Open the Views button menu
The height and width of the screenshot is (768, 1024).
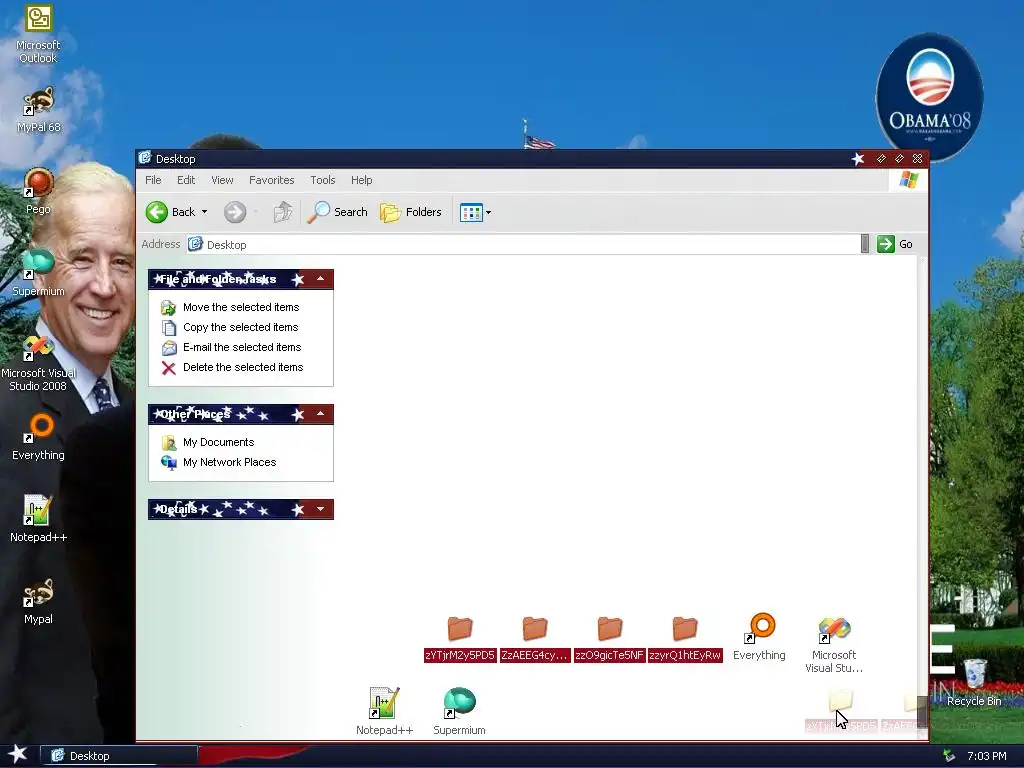pos(475,212)
